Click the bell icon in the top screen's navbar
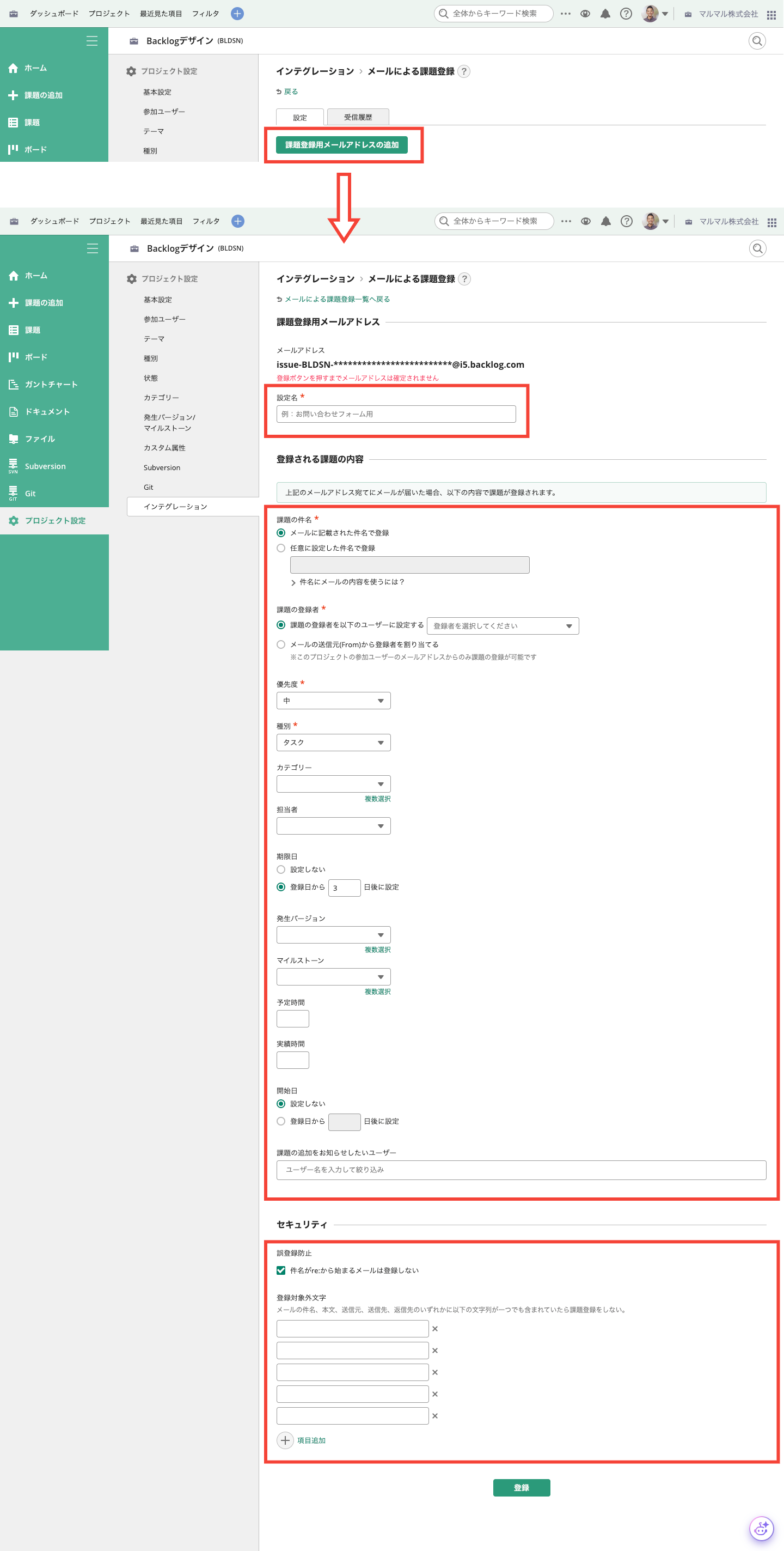 coord(605,13)
